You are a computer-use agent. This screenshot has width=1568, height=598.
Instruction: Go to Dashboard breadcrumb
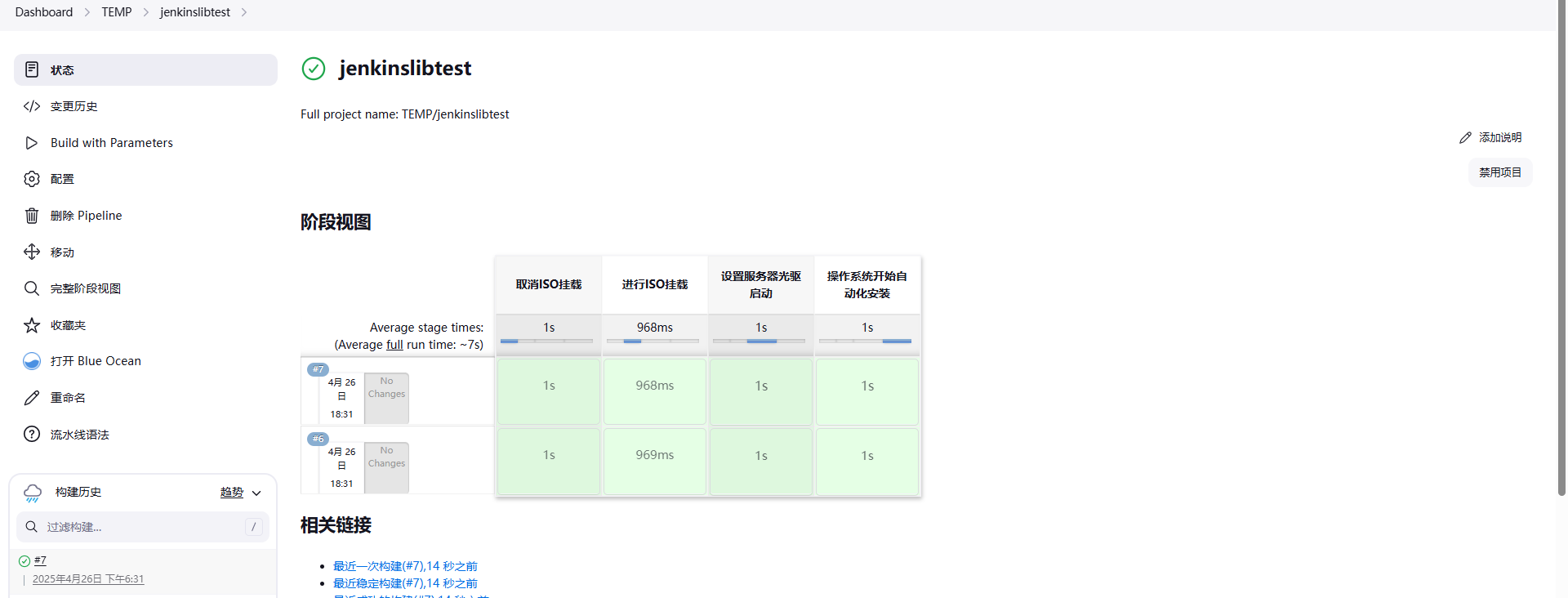point(44,12)
